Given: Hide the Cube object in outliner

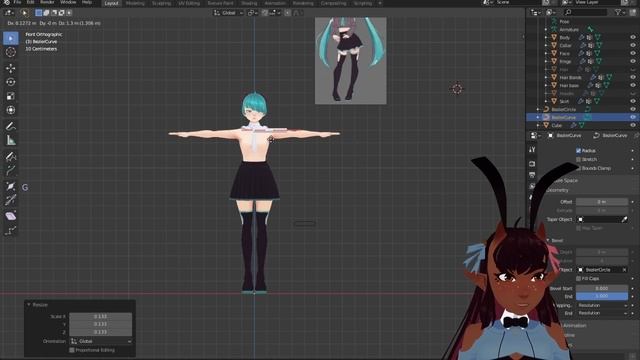Looking at the screenshot, I should (x=633, y=125).
